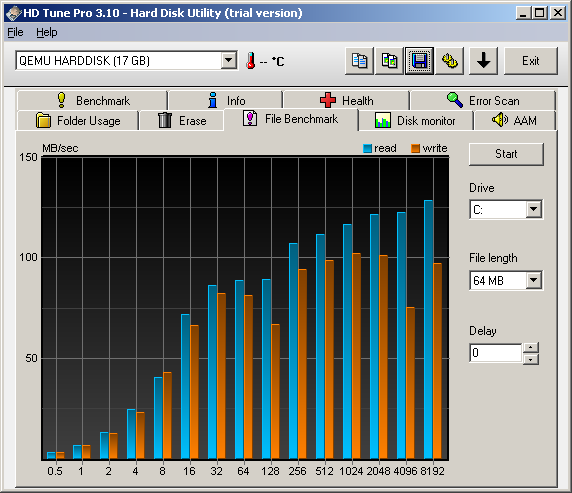Switch to the Health tab
Image resolution: width=572 pixels, height=493 pixels.
(x=346, y=100)
